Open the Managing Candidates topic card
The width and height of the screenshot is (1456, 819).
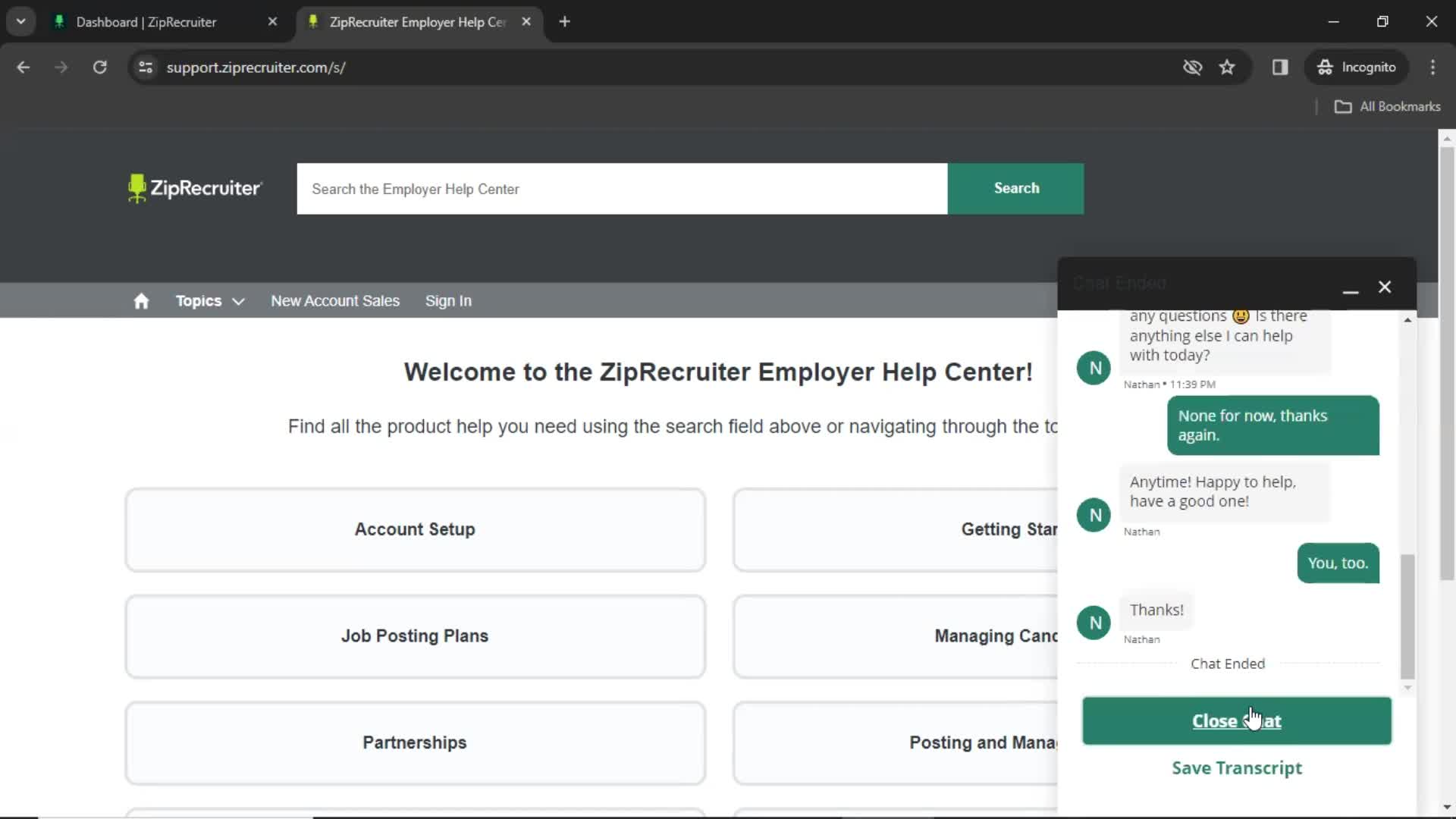pyautogui.click(x=896, y=636)
